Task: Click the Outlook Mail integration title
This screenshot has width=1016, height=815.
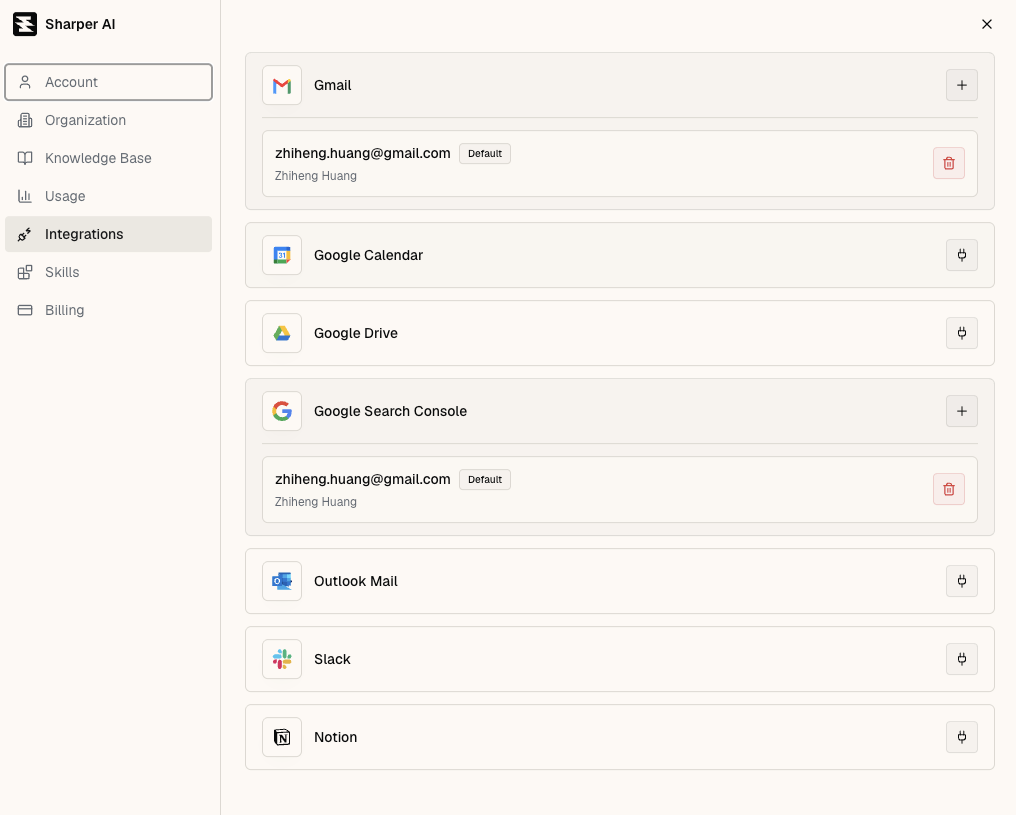Action: (x=356, y=581)
